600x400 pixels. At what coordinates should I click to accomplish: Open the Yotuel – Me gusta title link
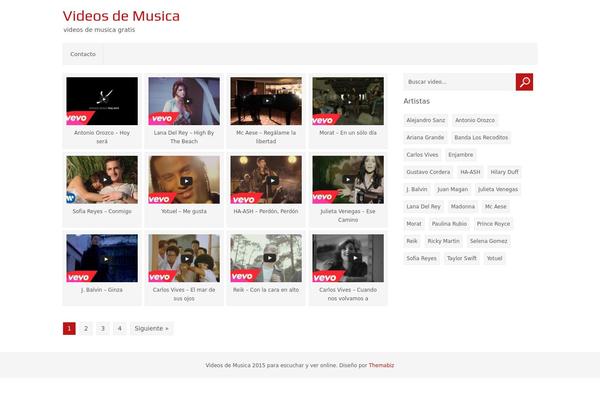pos(184,211)
